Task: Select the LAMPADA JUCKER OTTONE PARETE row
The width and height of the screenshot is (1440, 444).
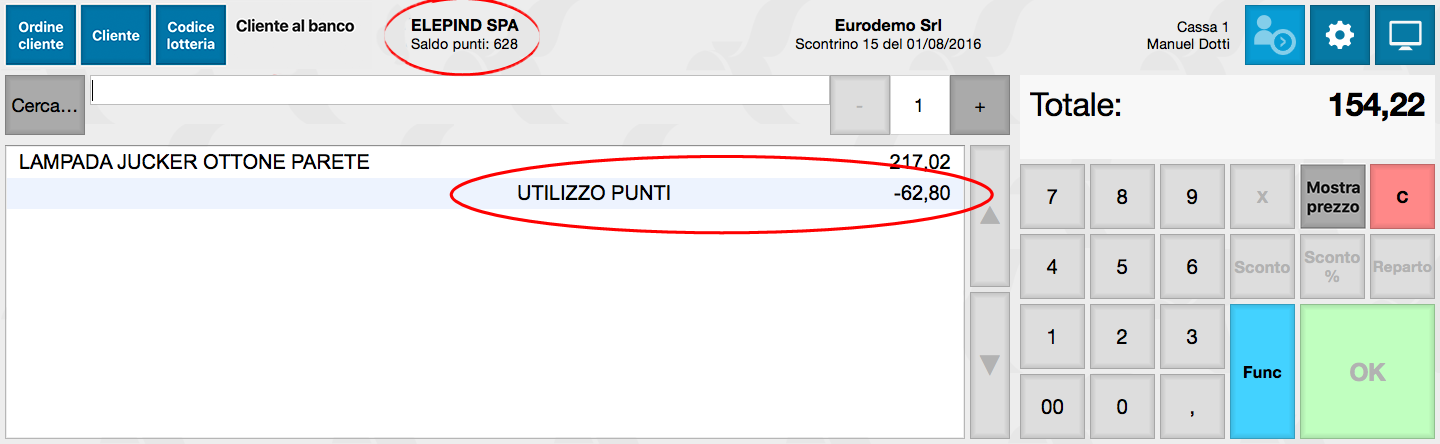Action: coord(485,162)
